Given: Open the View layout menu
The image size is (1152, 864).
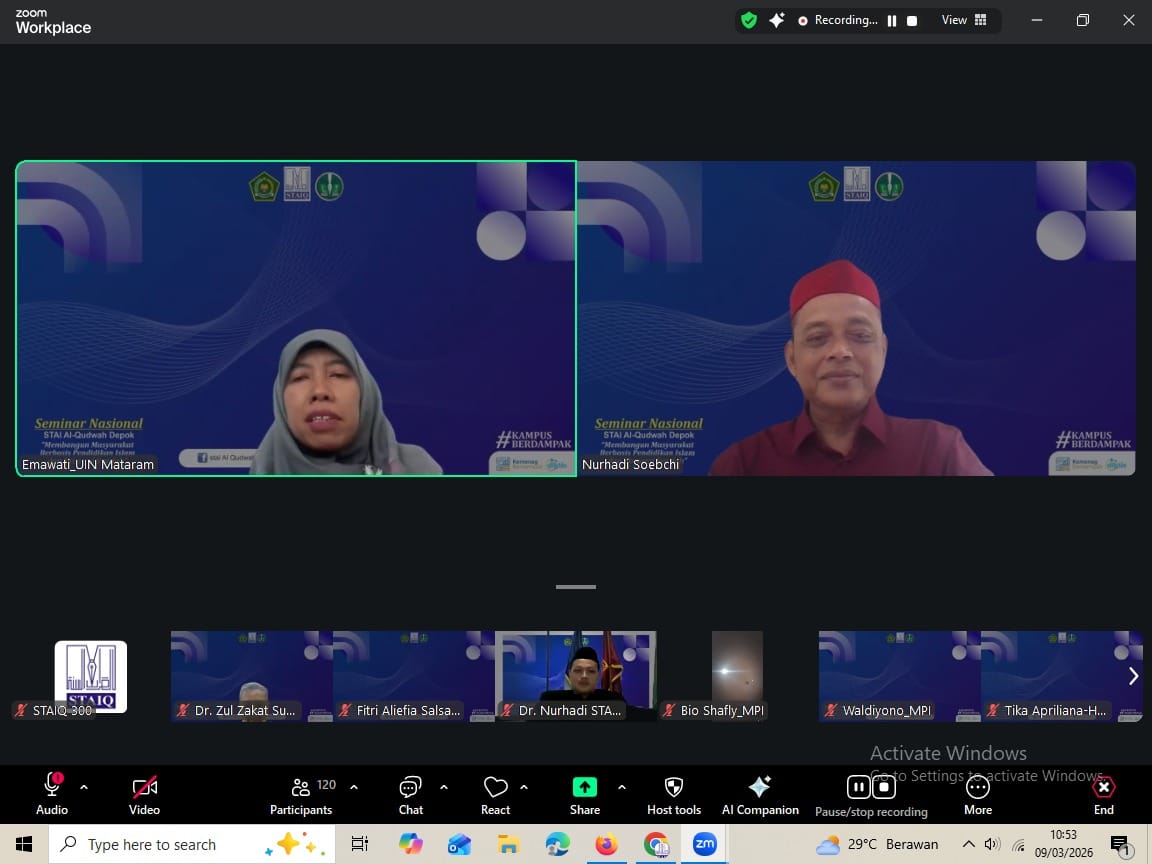Looking at the screenshot, I should click(x=964, y=20).
